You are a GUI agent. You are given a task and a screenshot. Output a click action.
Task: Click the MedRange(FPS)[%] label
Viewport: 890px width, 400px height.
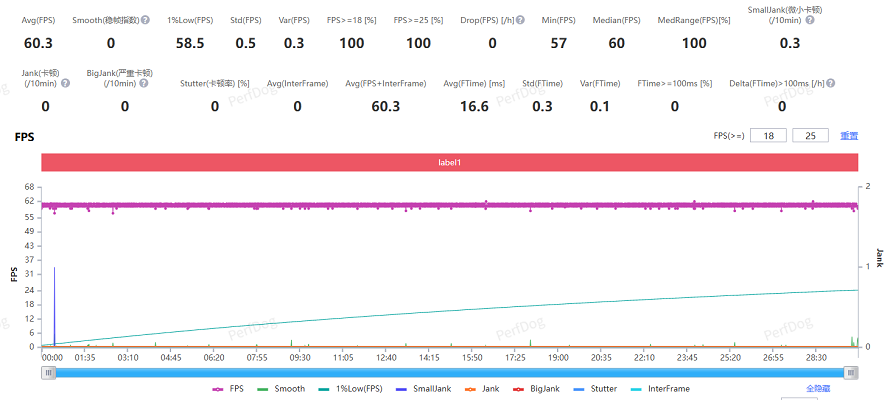pos(694,20)
